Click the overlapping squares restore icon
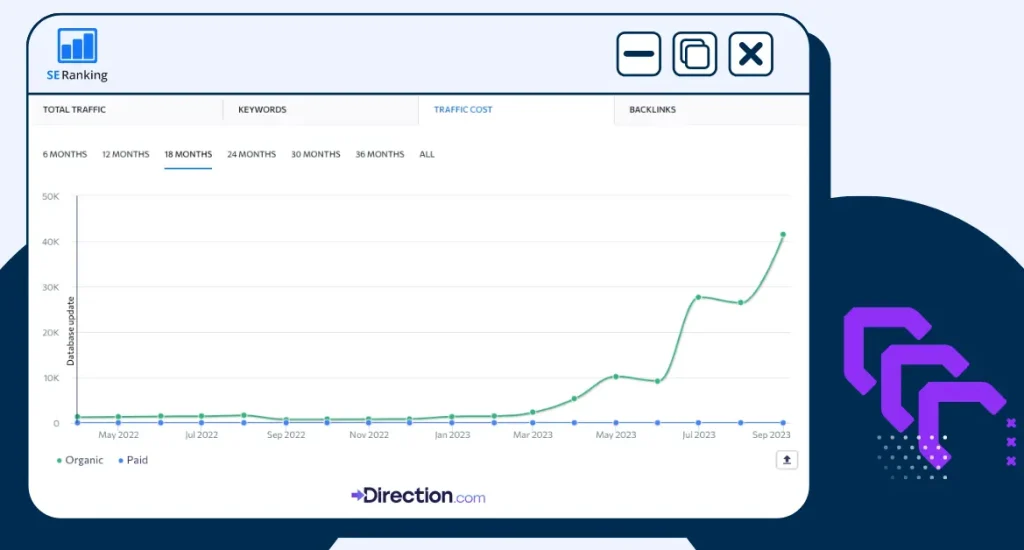The image size is (1024, 550). pyautogui.click(x=694, y=54)
